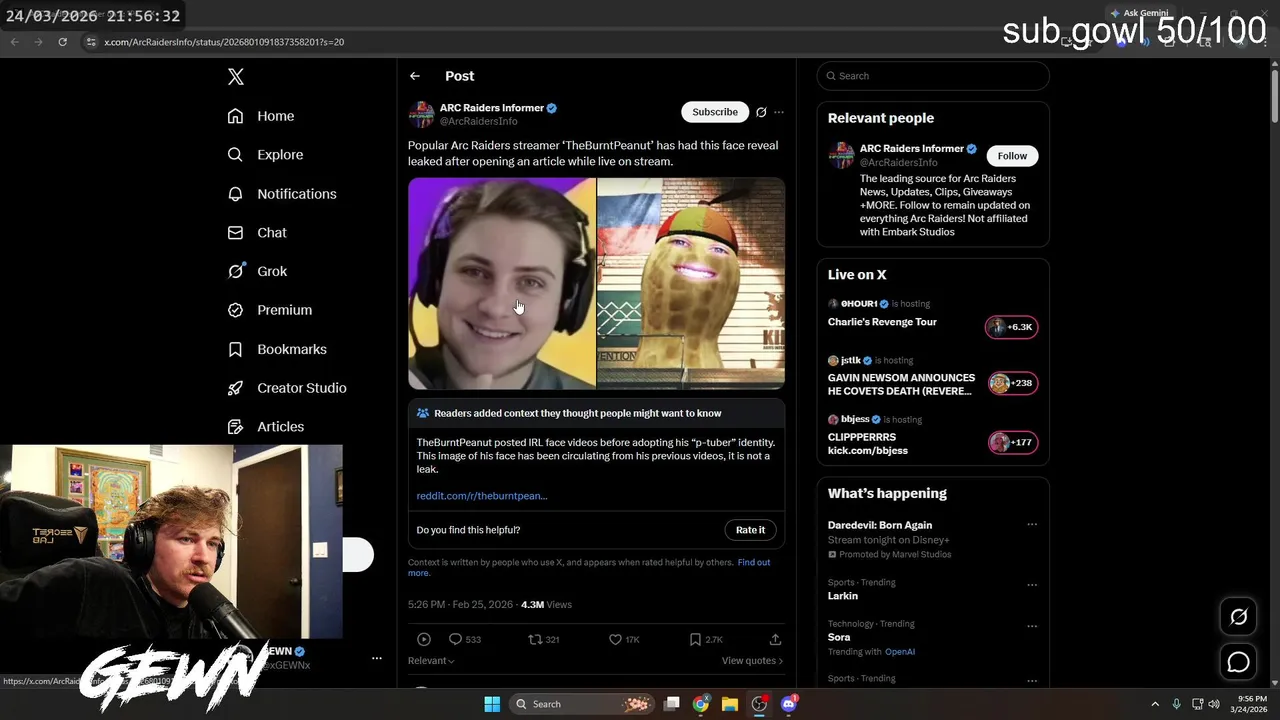Viewport: 1280px width, 720px height.
Task: Open the Sora trending topic
Action: (x=839, y=637)
